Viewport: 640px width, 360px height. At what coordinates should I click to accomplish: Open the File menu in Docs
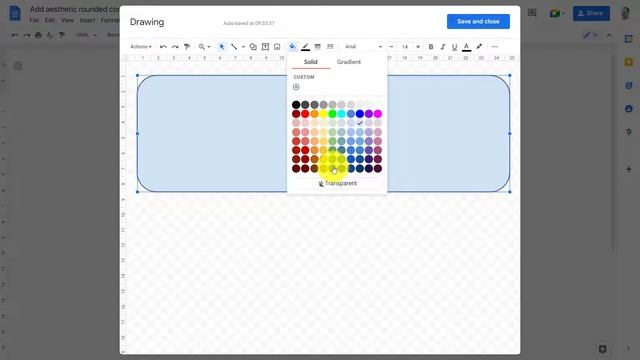[34, 20]
